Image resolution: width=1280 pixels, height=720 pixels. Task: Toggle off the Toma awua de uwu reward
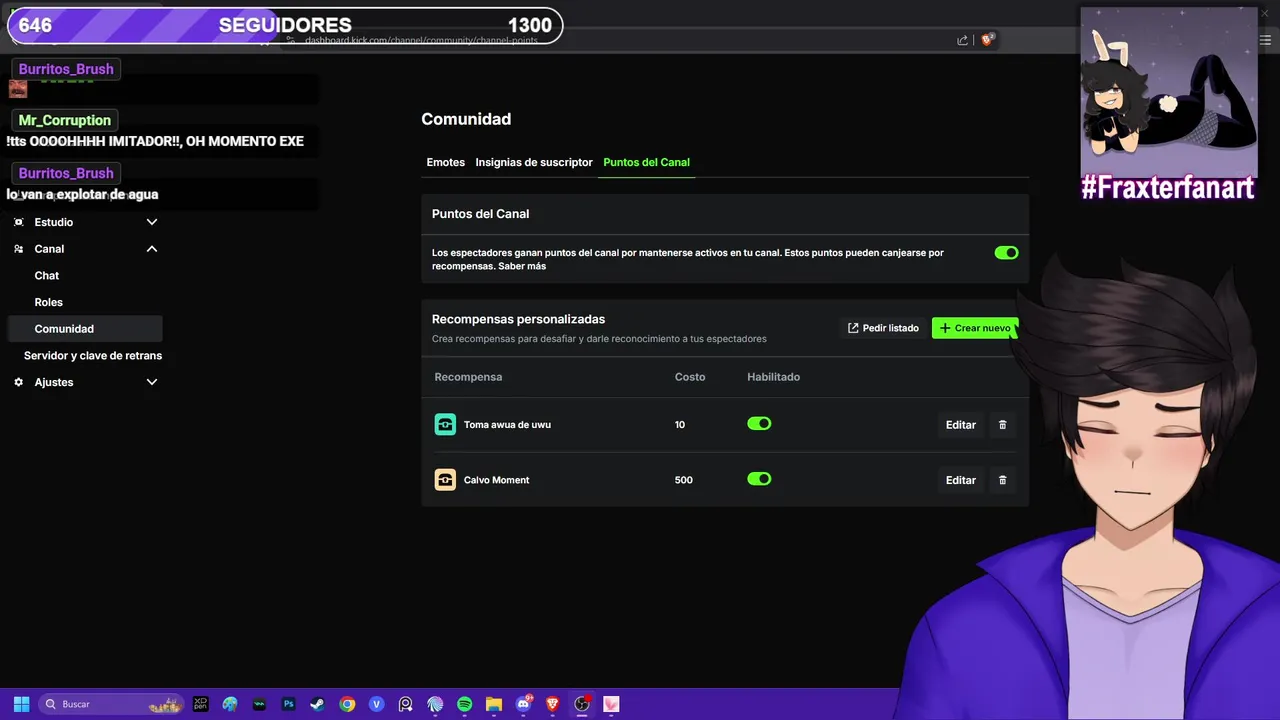(x=759, y=424)
